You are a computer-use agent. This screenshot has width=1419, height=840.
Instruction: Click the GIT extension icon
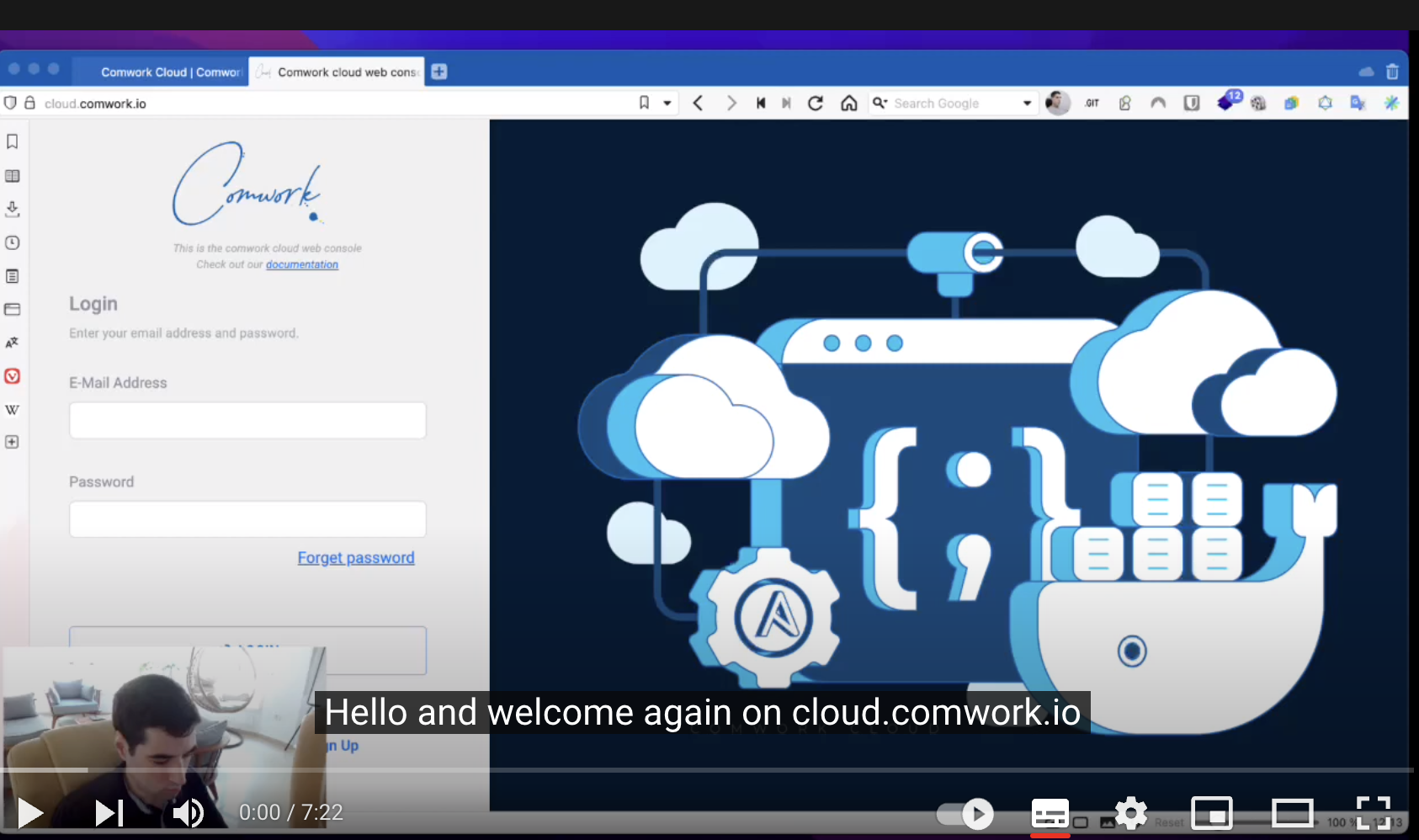1092,103
